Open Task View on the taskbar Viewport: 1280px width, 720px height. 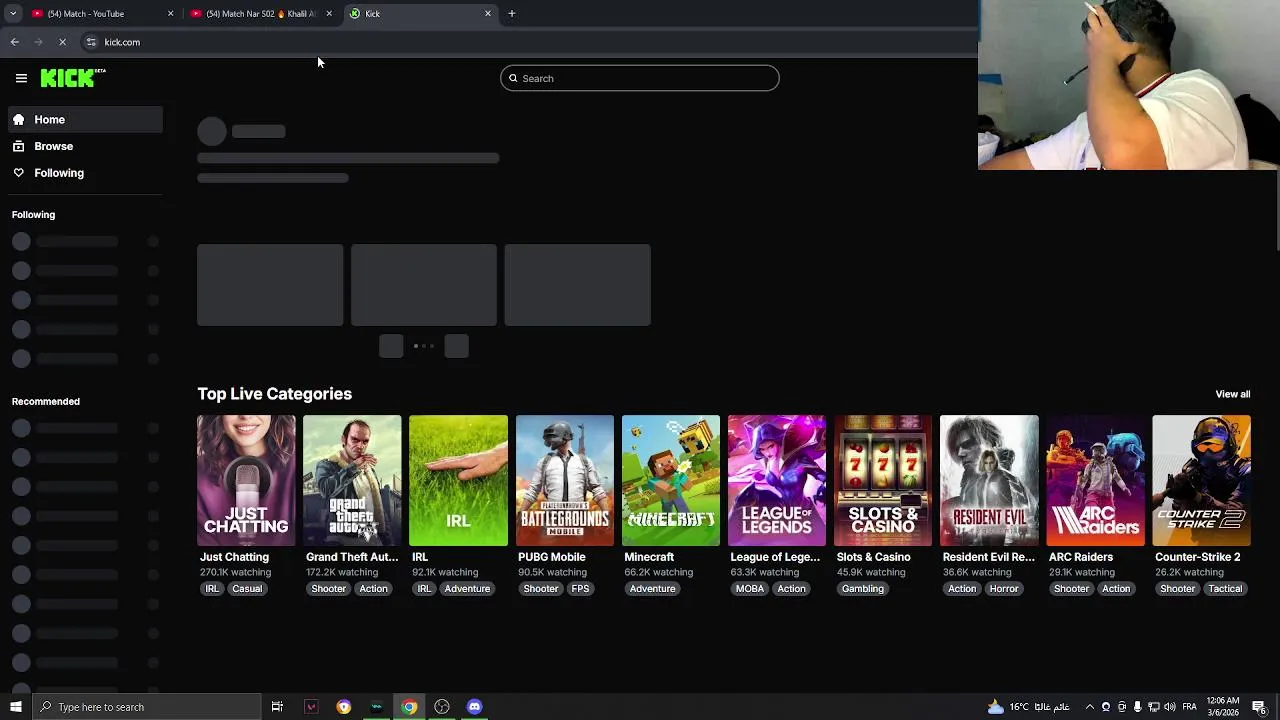(x=277, y=707)
